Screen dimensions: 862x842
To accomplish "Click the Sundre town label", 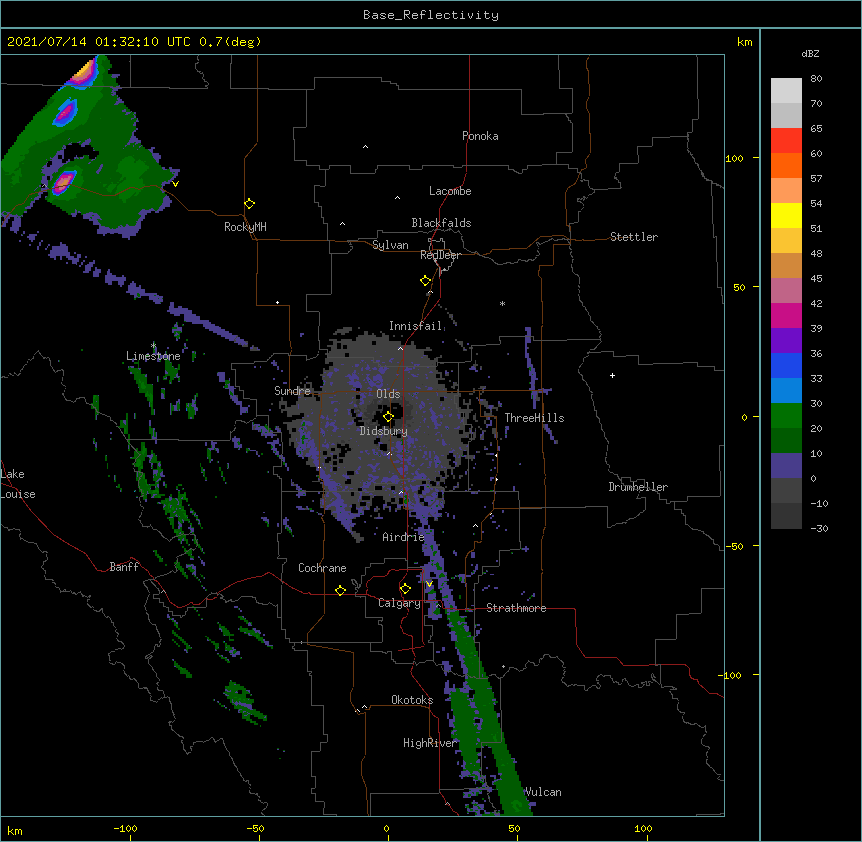I will coord(292,391).
